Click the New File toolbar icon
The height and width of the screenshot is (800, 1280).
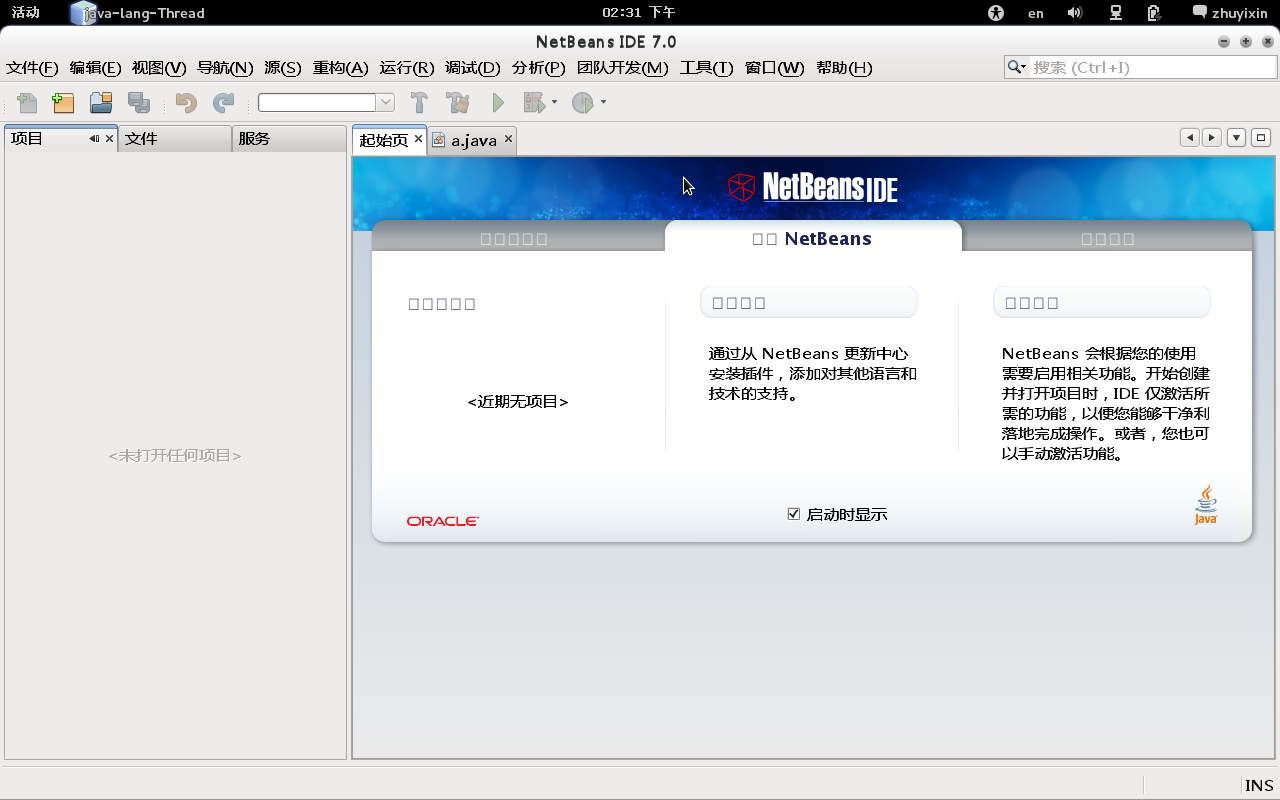point(27,102)
